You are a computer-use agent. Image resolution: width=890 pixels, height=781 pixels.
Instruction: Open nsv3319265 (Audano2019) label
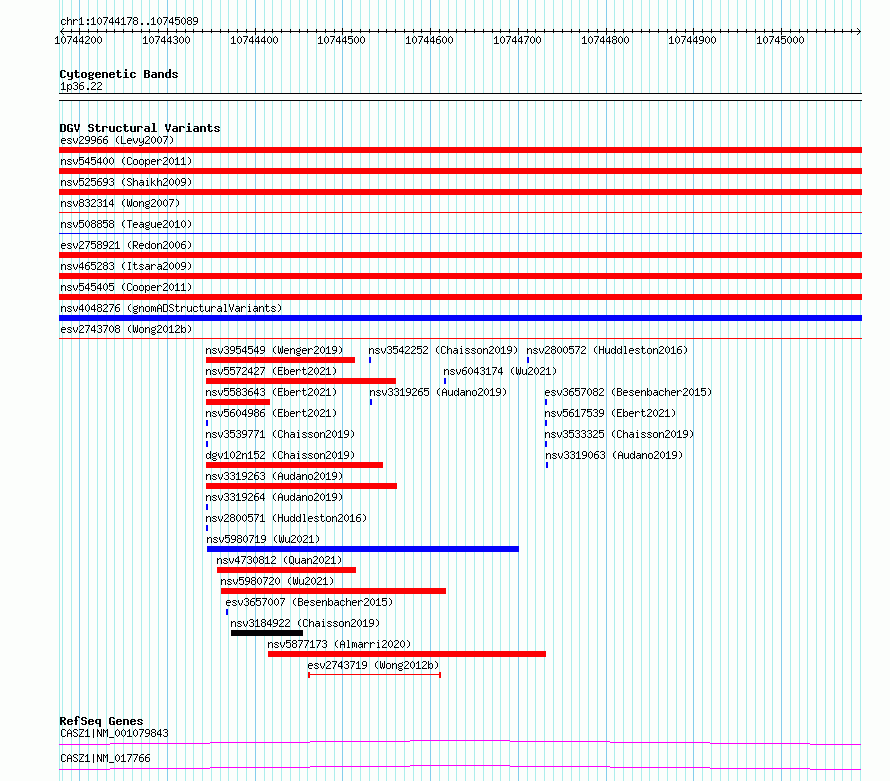point(438,392)
